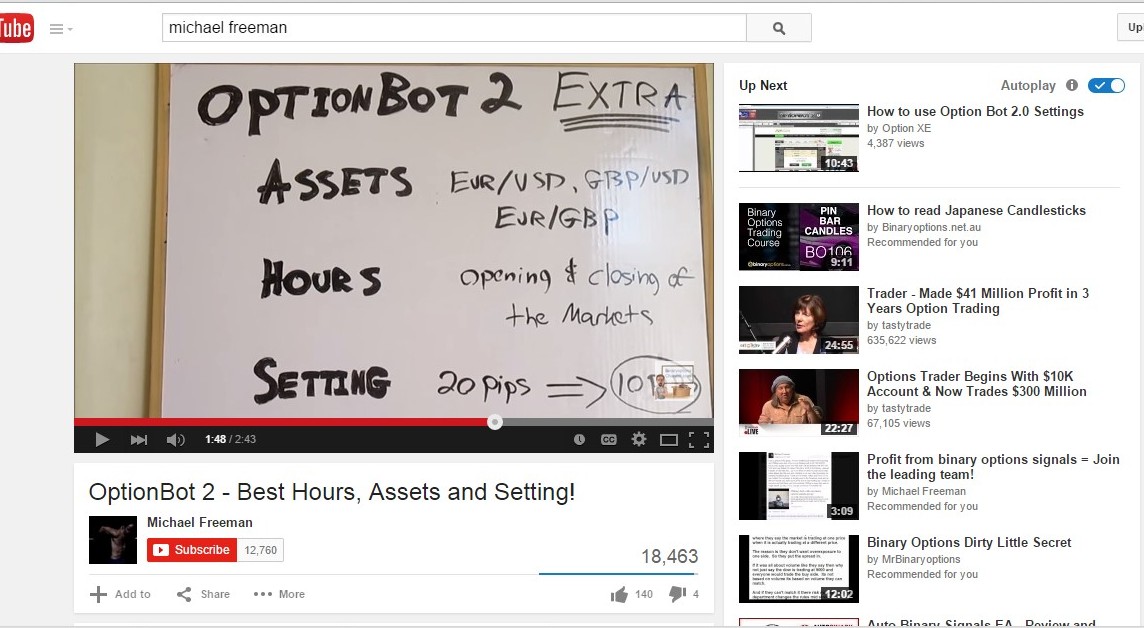Click the video overlay watermark in whiteboard corner
The height and width of the screenshot is (628, 1144).
pyautogui.click(x=676, y=381)
